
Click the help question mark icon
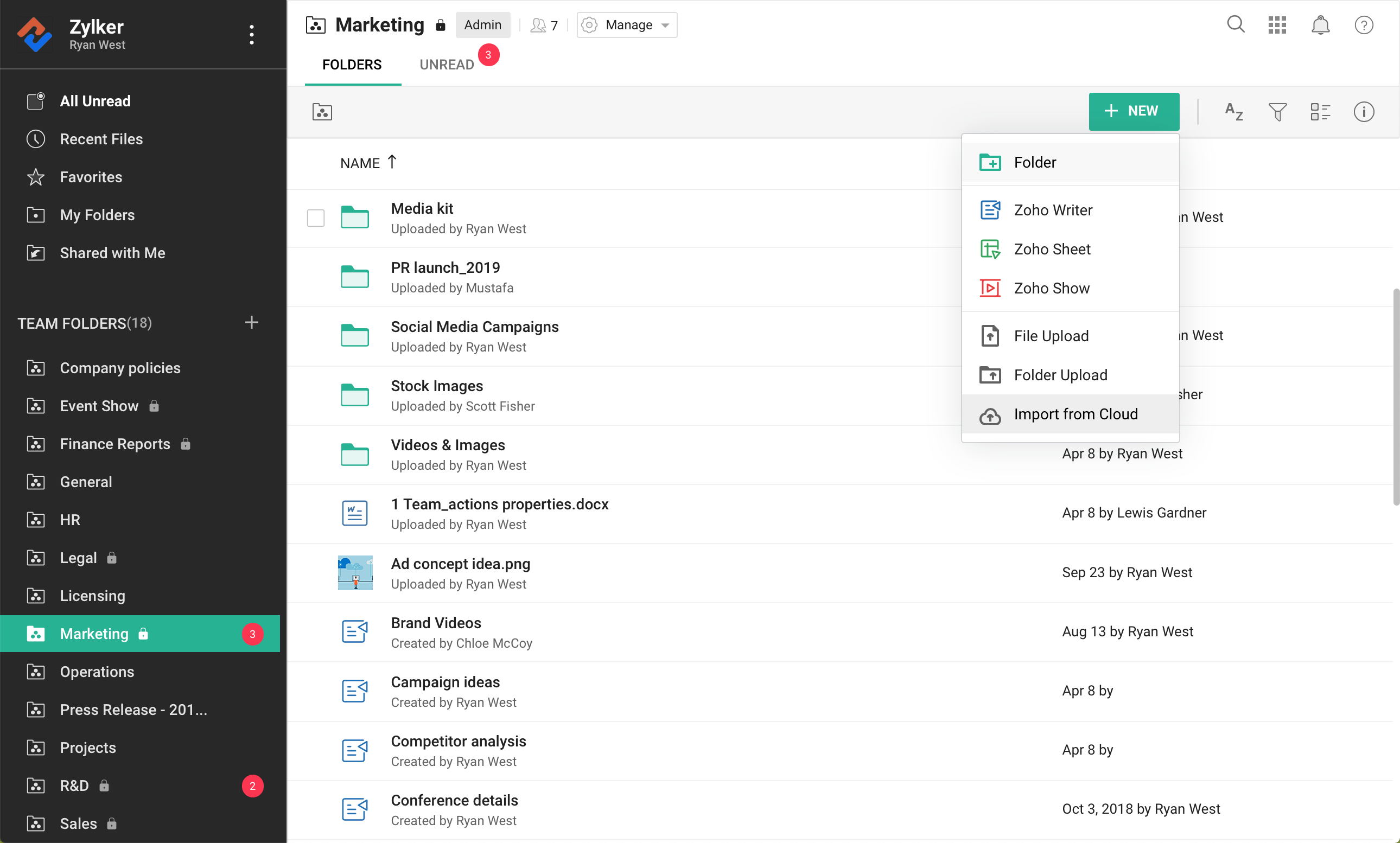[x=1363, y=25]
